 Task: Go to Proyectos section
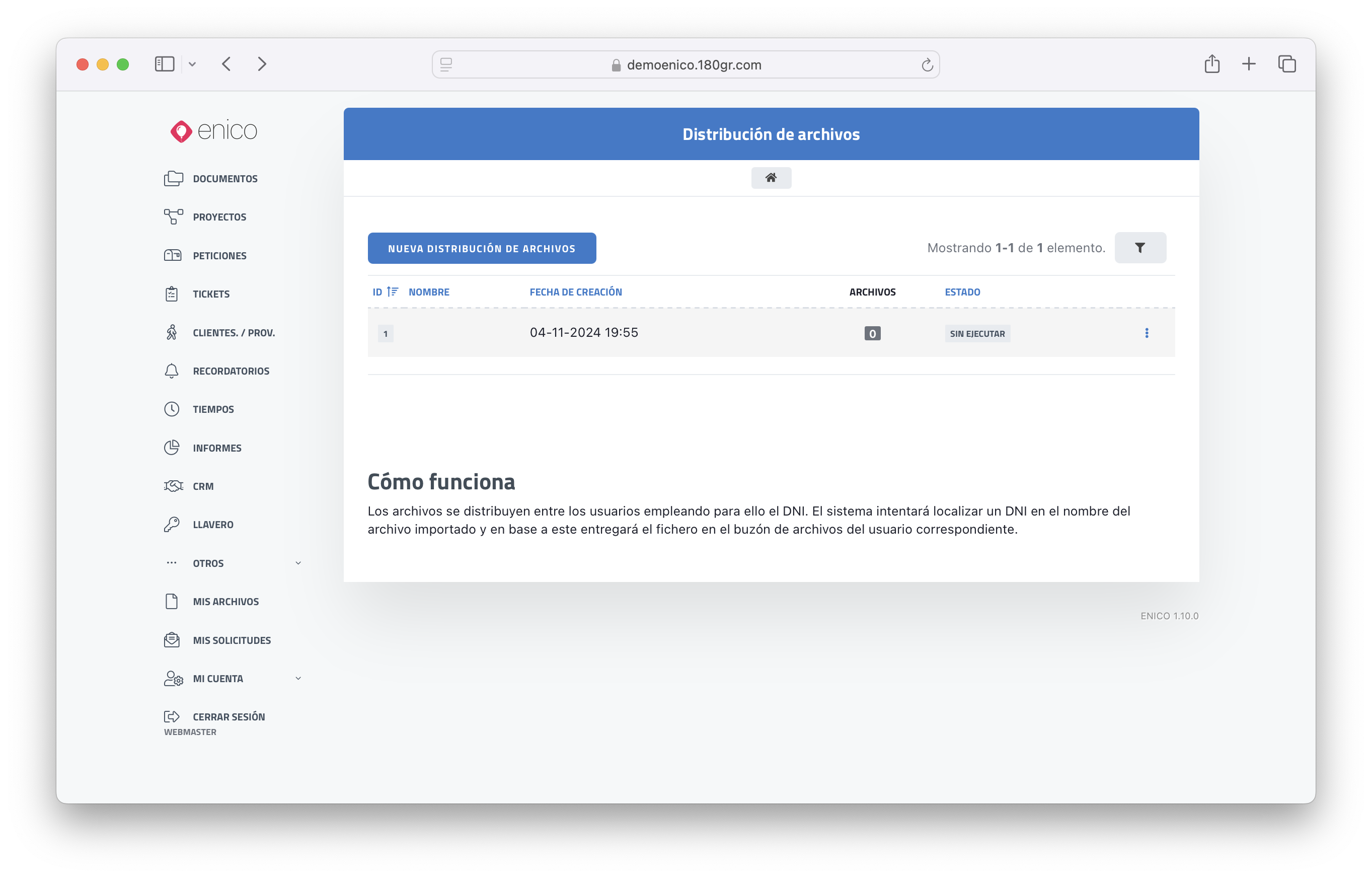click(219, 217)
